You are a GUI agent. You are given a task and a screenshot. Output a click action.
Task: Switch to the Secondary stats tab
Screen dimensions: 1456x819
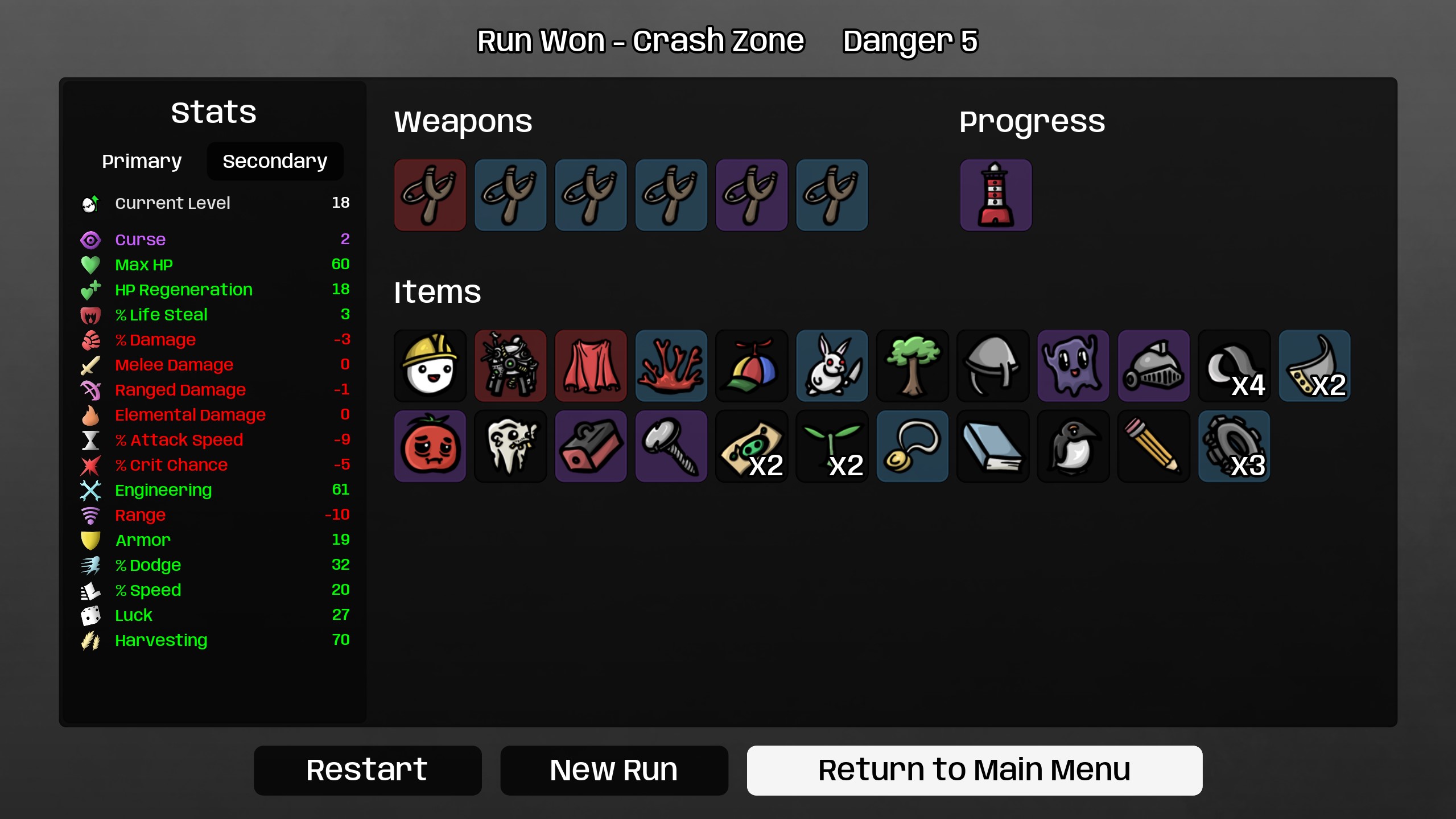(275, 161)
